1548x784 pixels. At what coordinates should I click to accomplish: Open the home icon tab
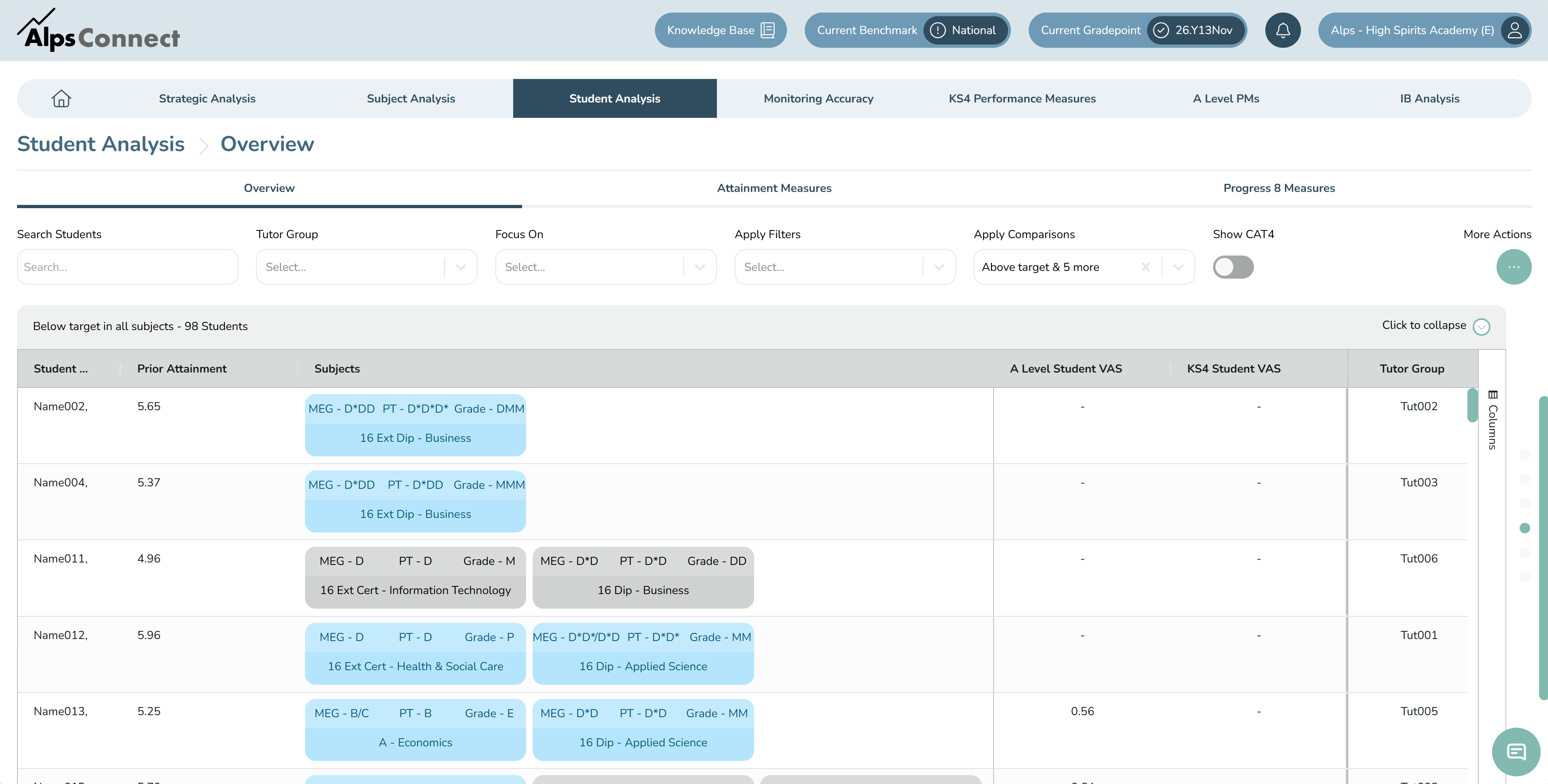tap(61, 98)
